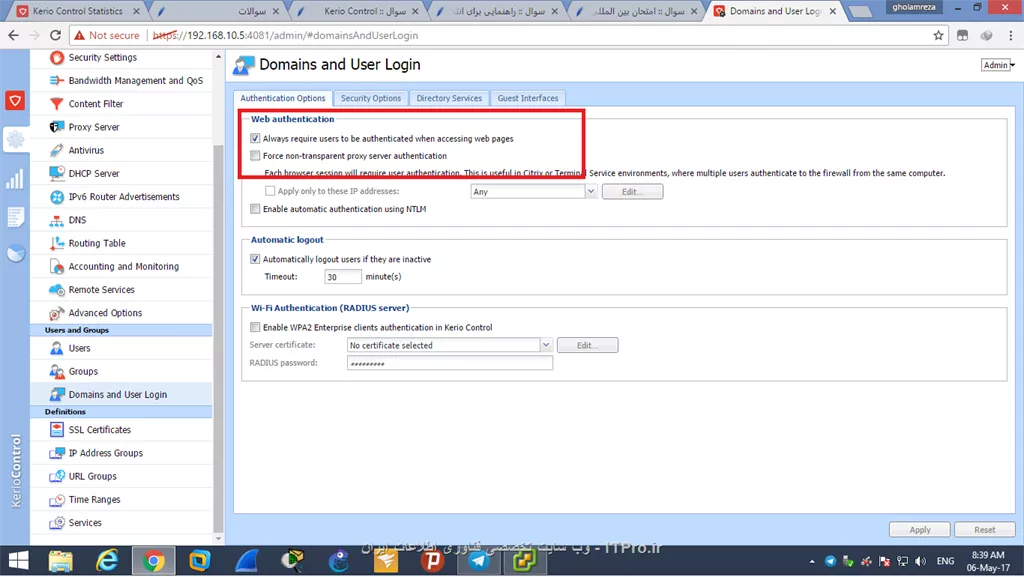Screen dimensions: 1024x577
Task: Open Telegram from the taskbar
Action: point(479,561)
